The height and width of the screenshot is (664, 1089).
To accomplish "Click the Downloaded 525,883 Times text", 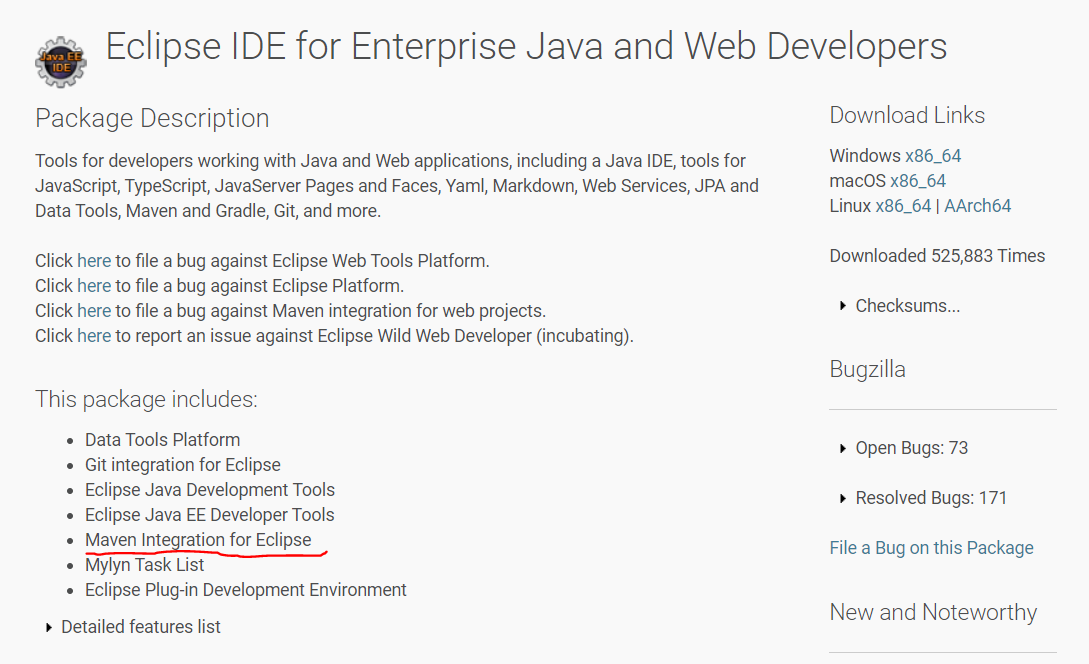I will coord(937,256).
